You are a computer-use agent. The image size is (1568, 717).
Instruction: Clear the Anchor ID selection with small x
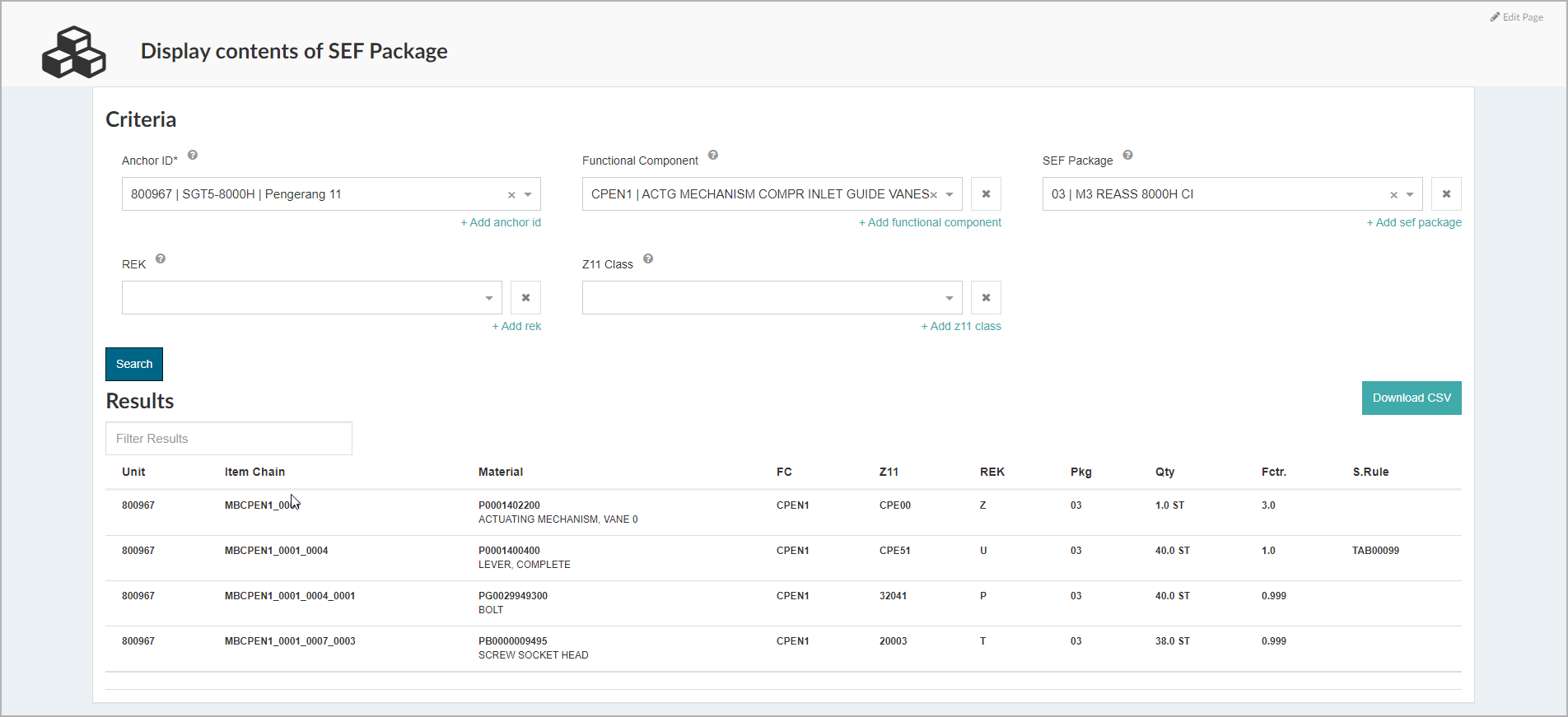coord(511,195)
